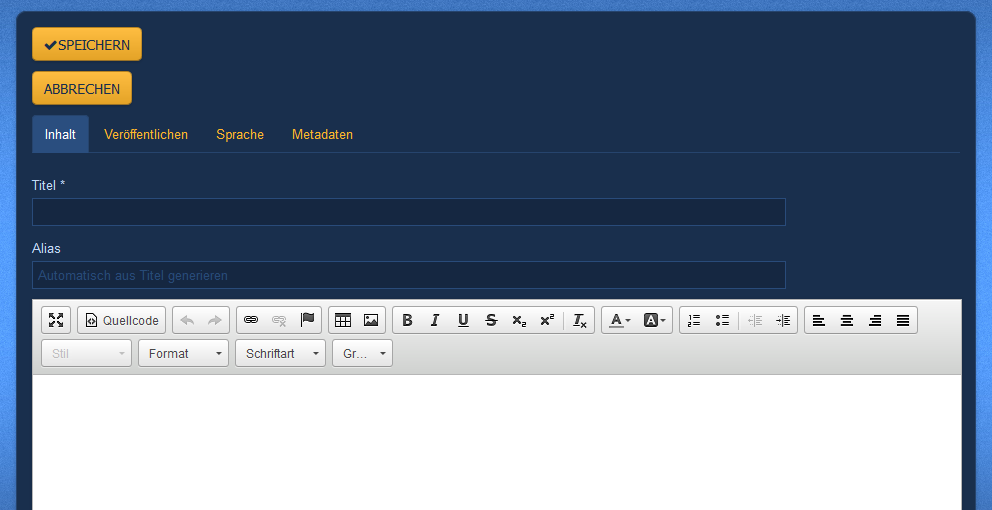Open the text color picker

point(620,320)
